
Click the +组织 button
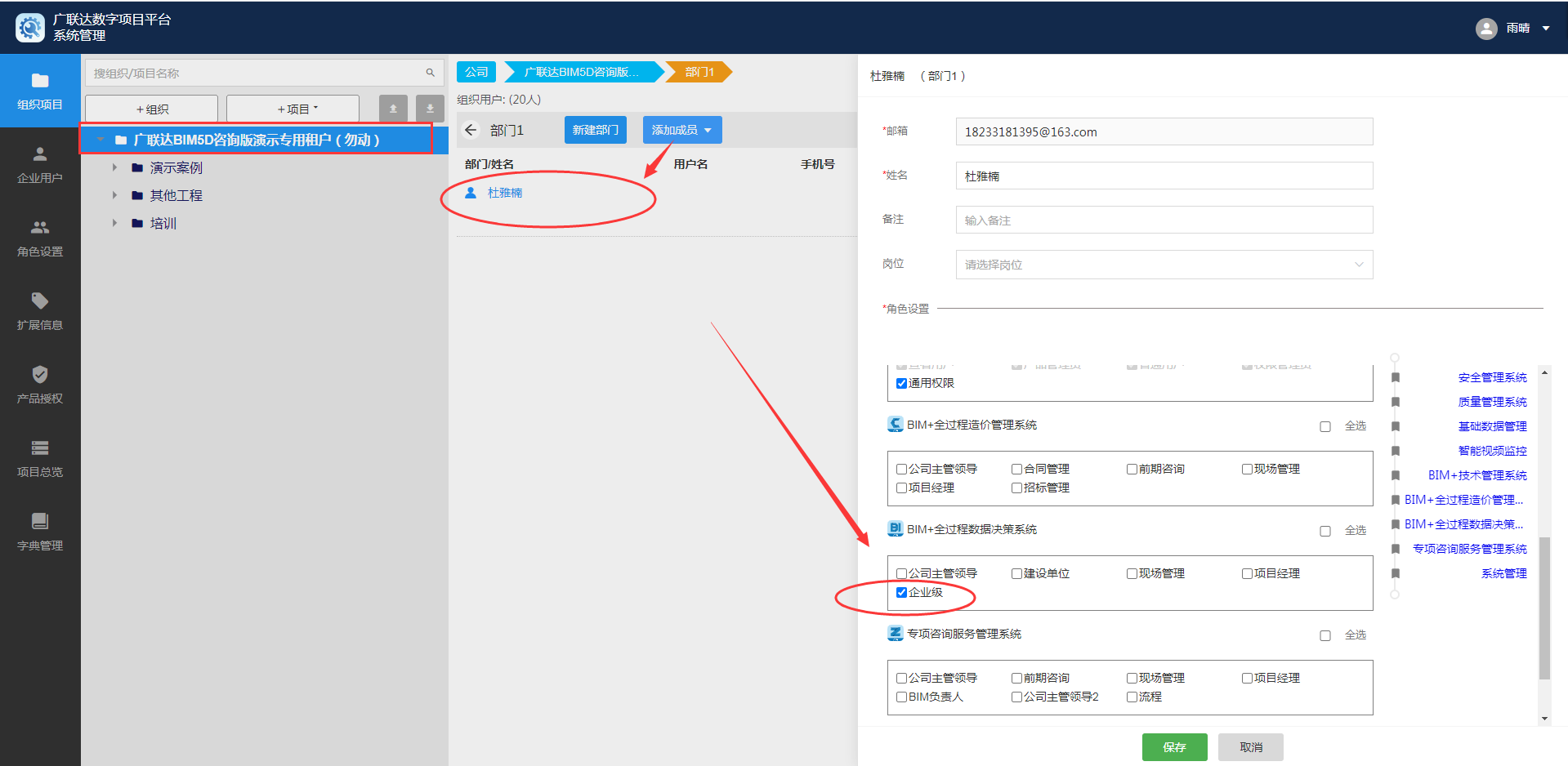tap(151, 109)
